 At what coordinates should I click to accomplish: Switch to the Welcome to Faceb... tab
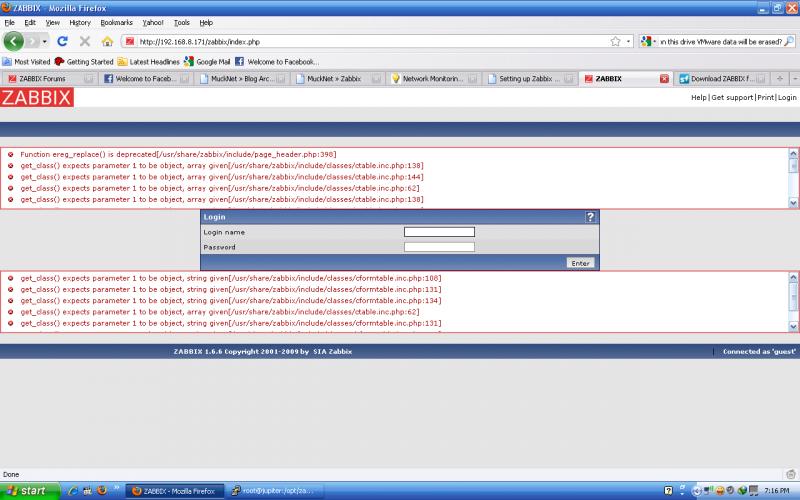pos(145,79)
